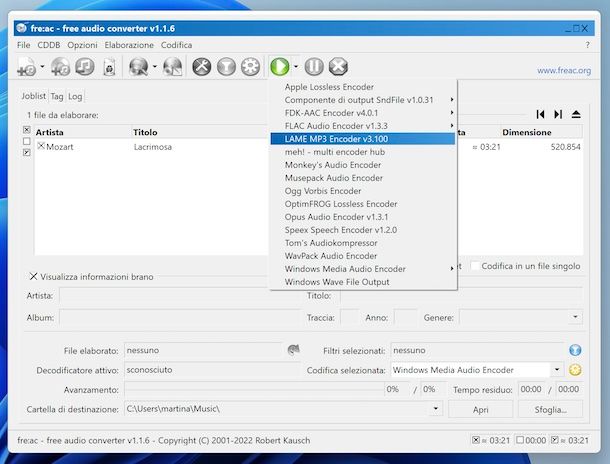Viewport: 610px width, 464px height.
Task: Click the previous track playback icon
Action: point(540,114)
